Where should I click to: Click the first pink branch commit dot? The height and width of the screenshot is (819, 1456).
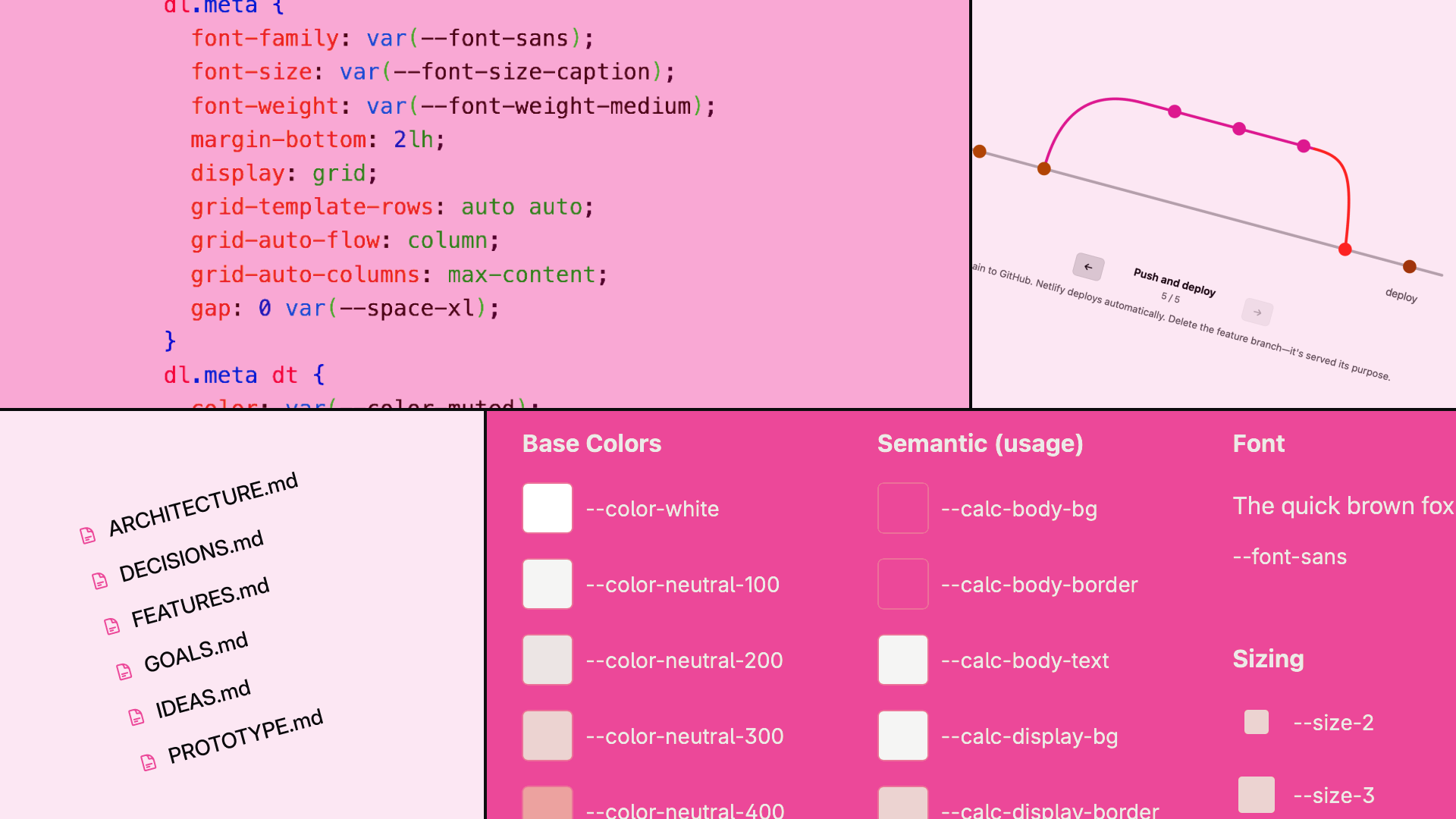[x=1175, y=111]
